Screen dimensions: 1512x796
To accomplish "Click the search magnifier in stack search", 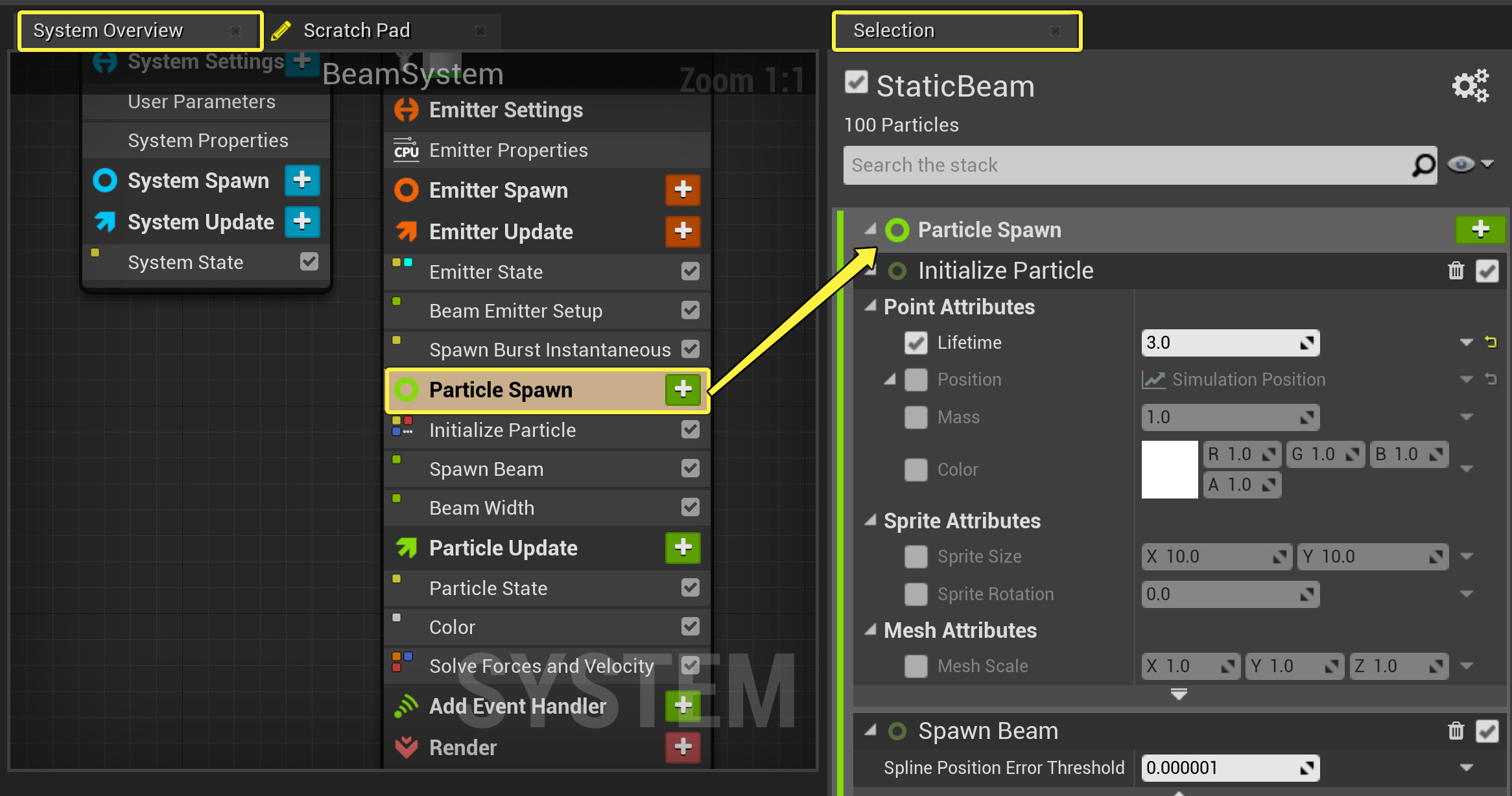I will [x=1423, y=165].
